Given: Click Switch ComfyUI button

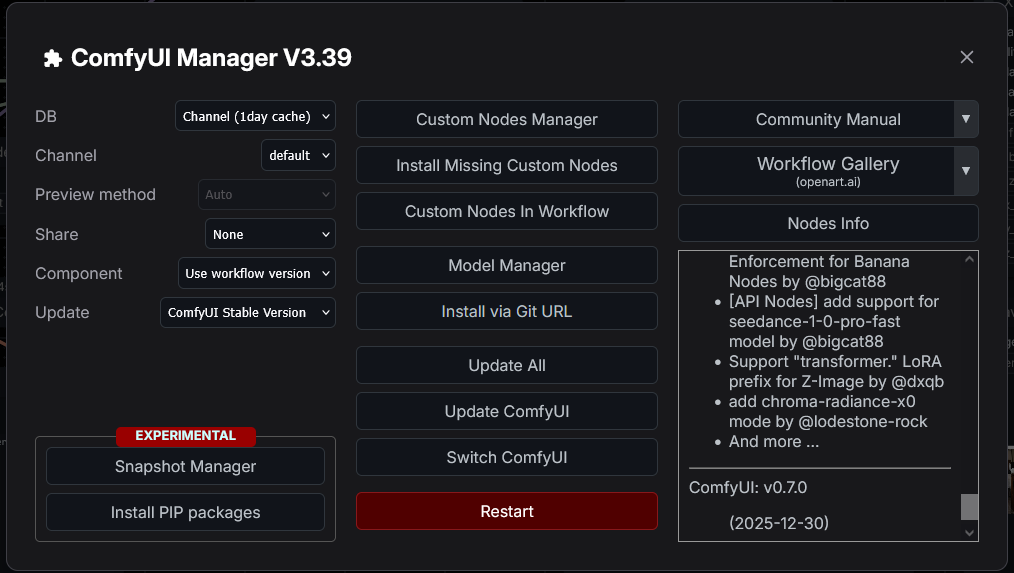Looking at the screenshot, I should pyautogui.click(x=507, y=457).
